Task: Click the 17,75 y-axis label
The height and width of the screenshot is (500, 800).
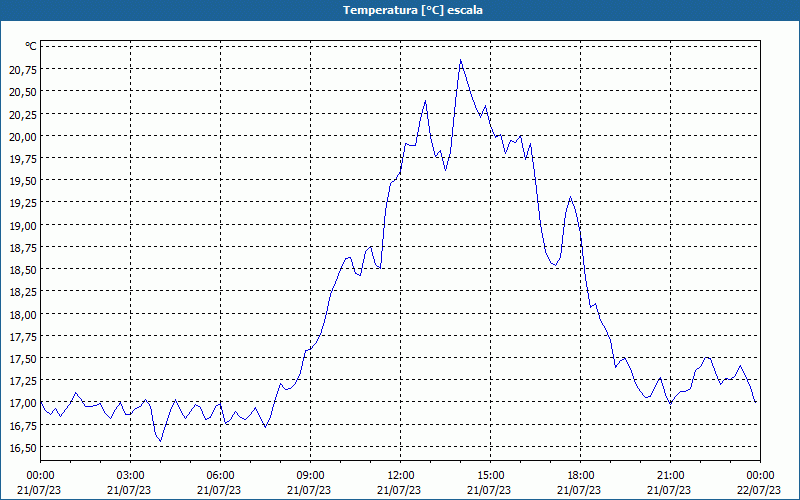Action: point(23,336)
